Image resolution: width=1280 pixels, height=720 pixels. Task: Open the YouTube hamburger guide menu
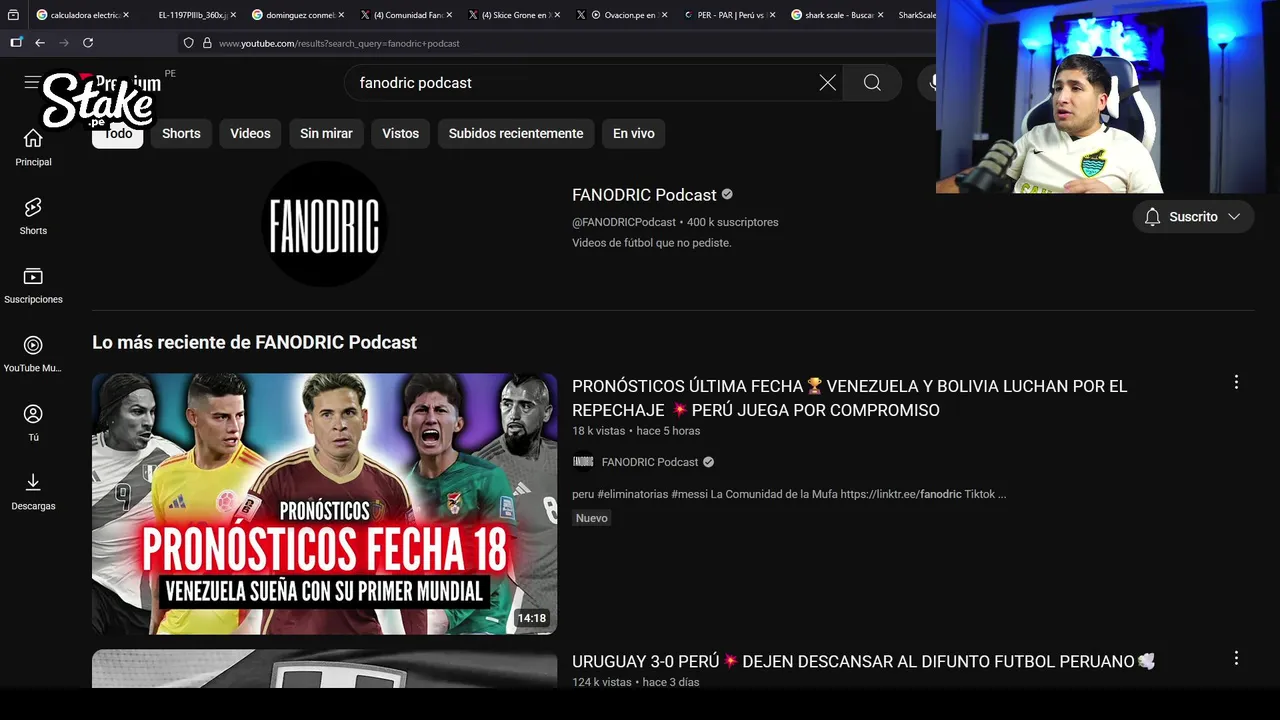click(x=32, y=83)
